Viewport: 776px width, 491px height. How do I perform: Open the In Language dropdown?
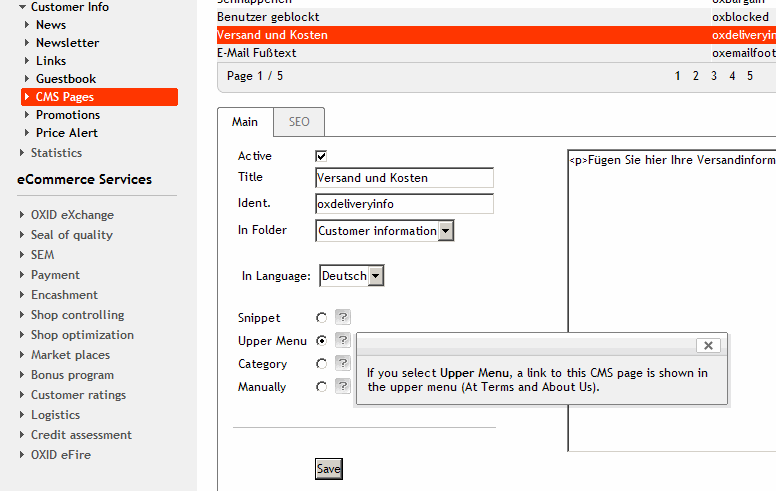pyautogui.click(x=376, y=276)
